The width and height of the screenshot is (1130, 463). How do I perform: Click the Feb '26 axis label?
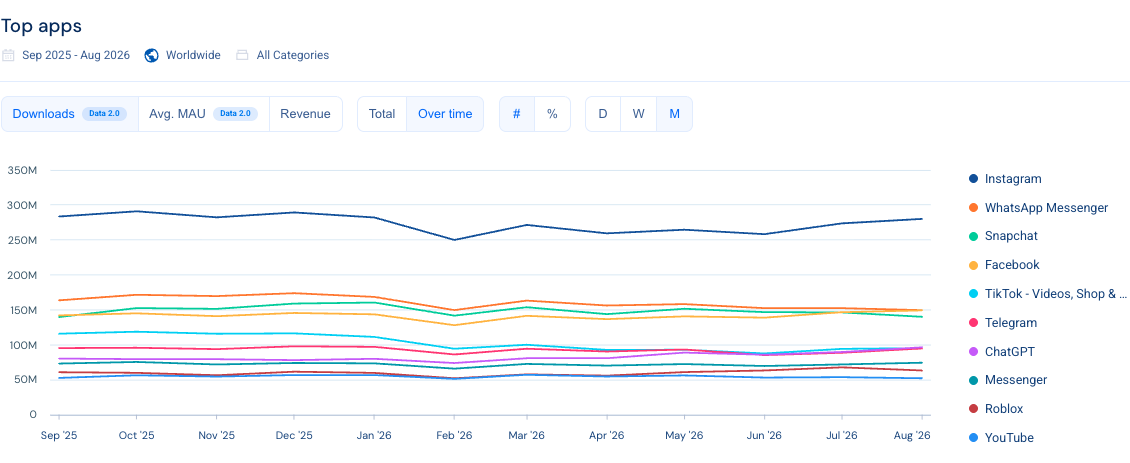point(453,436)
